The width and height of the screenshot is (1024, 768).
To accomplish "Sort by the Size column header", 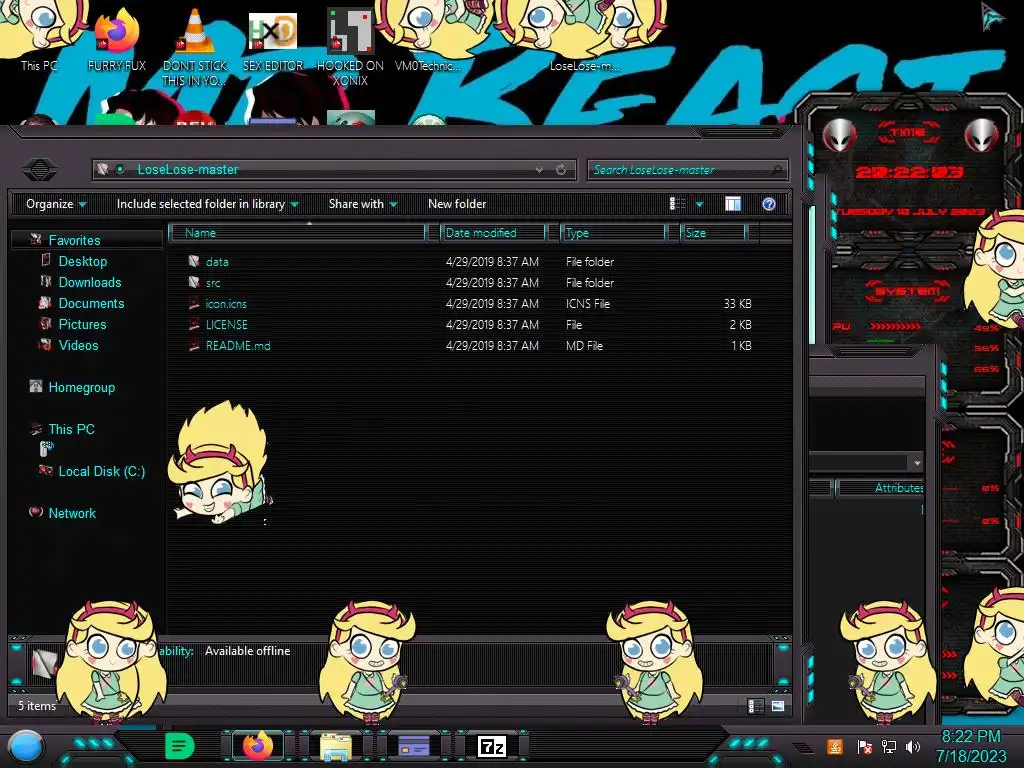I will tap(713, 232).
